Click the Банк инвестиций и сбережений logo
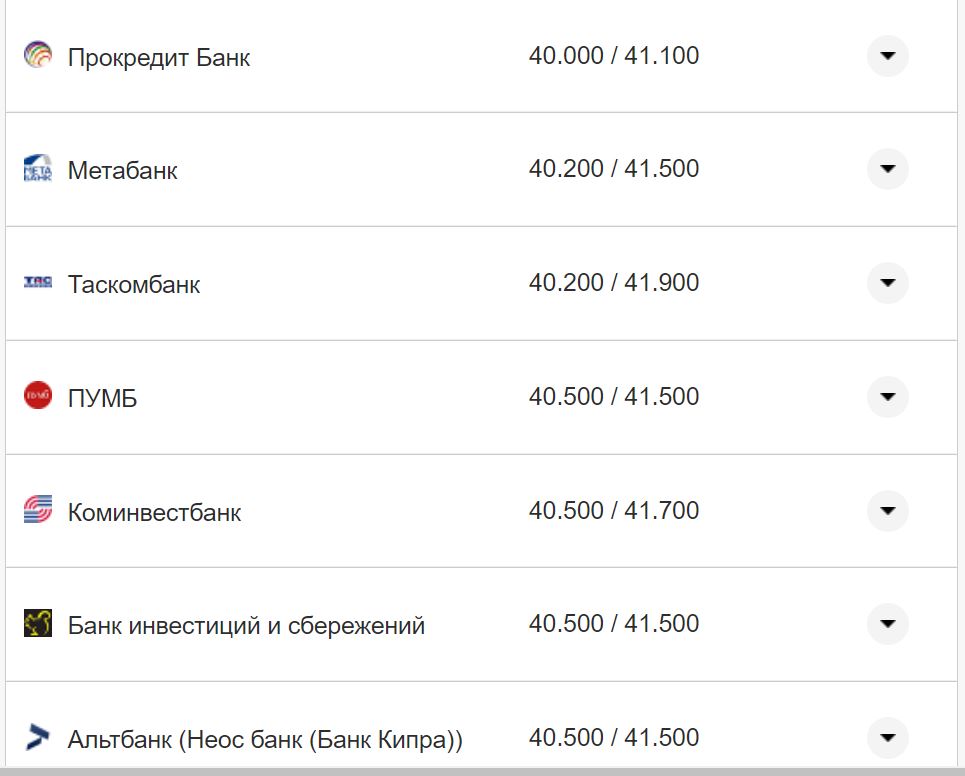This screenshot has height=776, width=965. pos(37,624)
